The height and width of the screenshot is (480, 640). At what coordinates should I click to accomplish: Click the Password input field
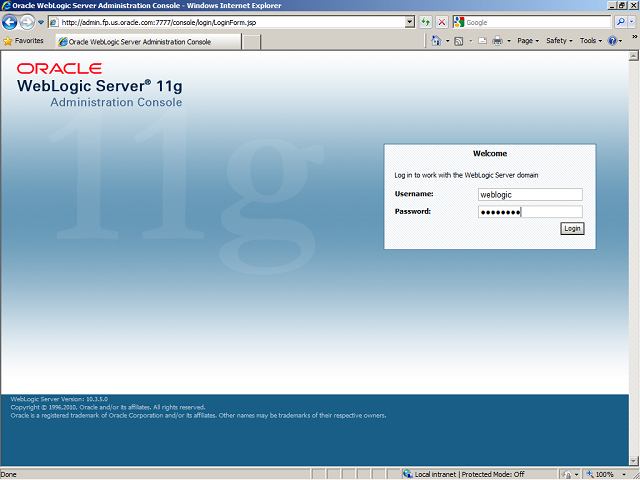pyautogui.click(x=529, y=212)
